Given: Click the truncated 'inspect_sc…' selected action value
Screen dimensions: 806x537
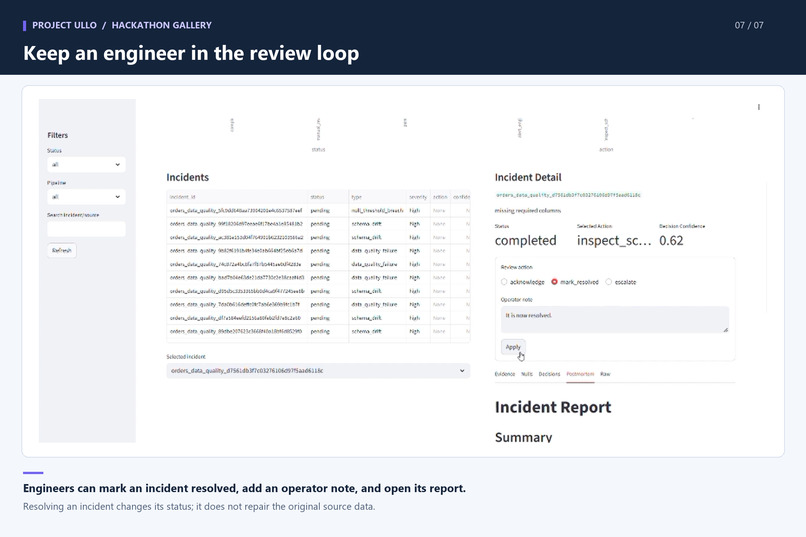Looking at the screenshot, I should tap(614, 240).
